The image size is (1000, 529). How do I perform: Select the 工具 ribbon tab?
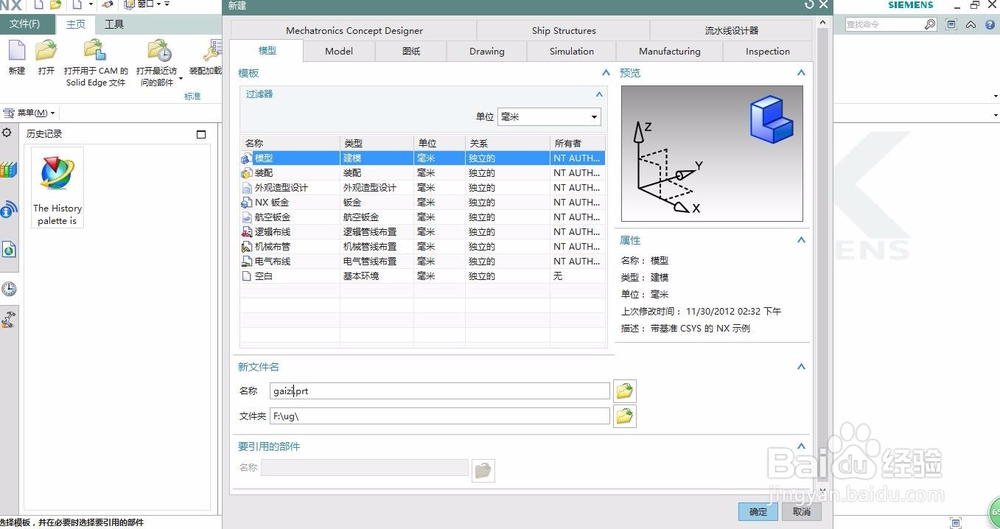114,24
